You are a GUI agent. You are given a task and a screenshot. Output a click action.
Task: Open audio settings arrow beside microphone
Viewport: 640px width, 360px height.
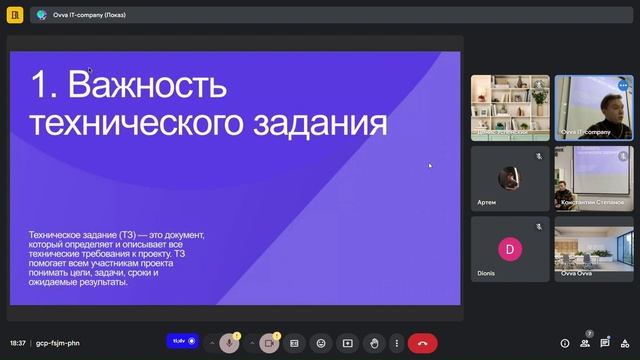coord(212,343)
